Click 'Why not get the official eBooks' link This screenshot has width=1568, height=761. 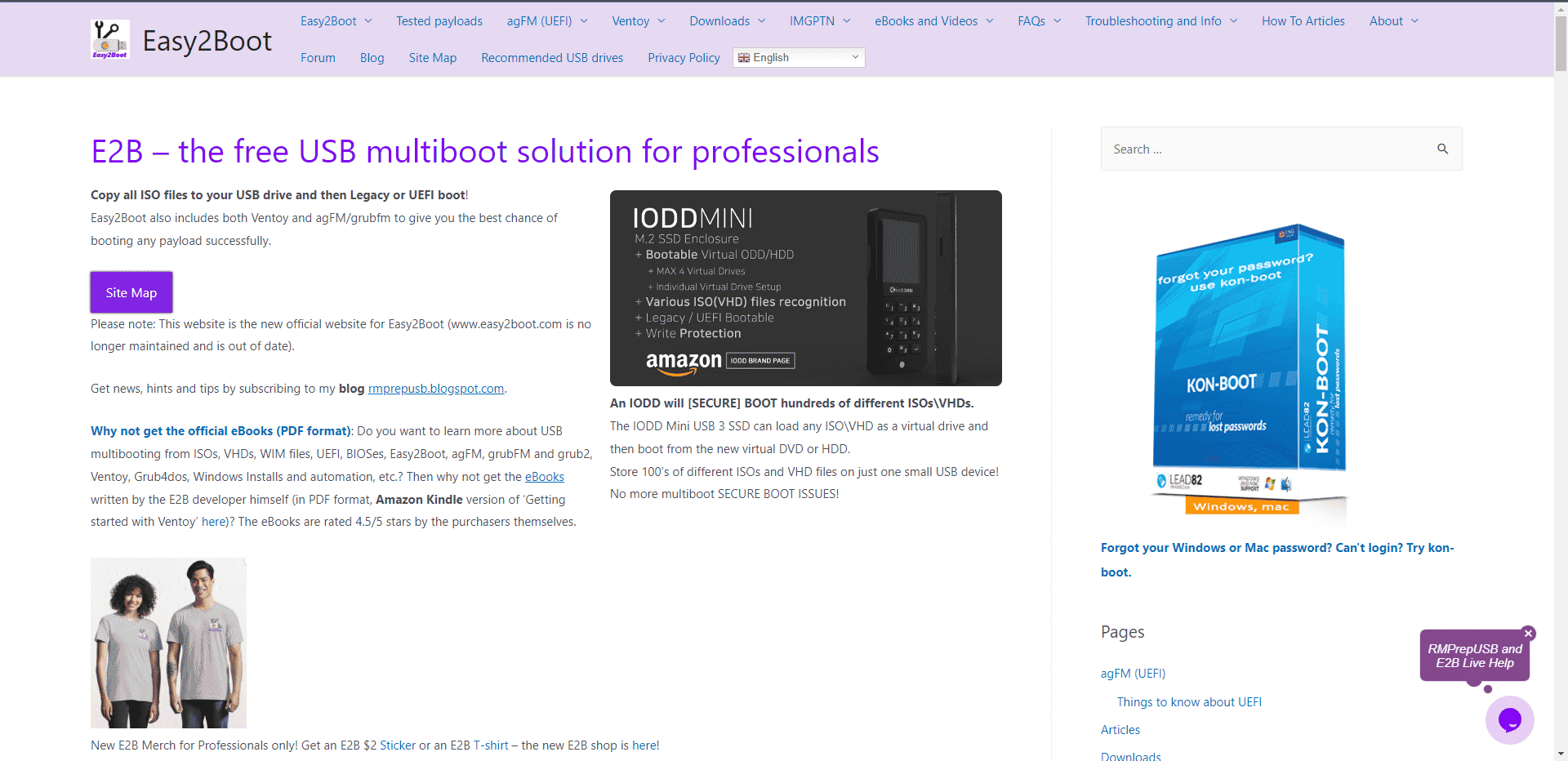coord(220,431)
